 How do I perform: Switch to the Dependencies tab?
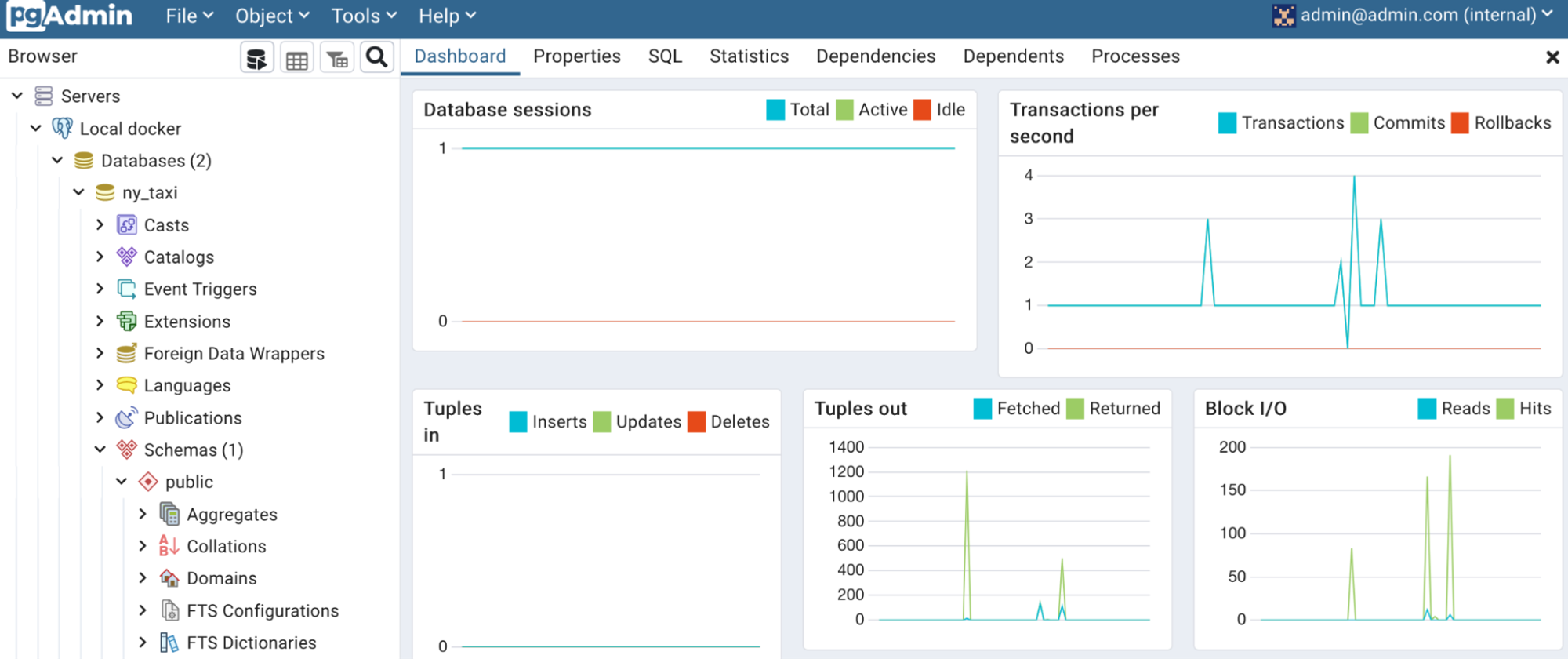876,56
